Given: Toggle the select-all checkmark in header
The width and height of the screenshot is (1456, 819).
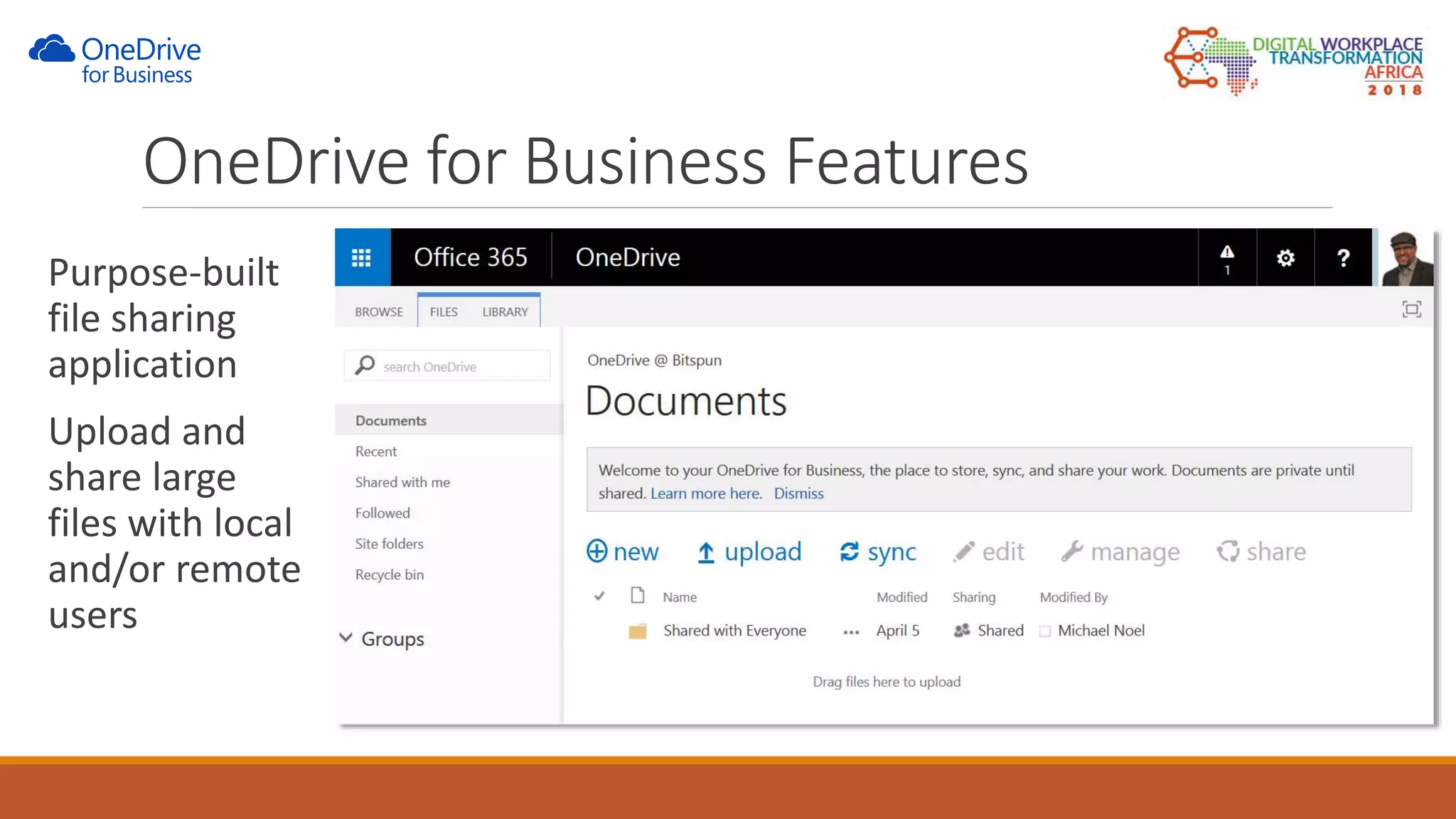Looking at the screenshot, I should 599,596.
